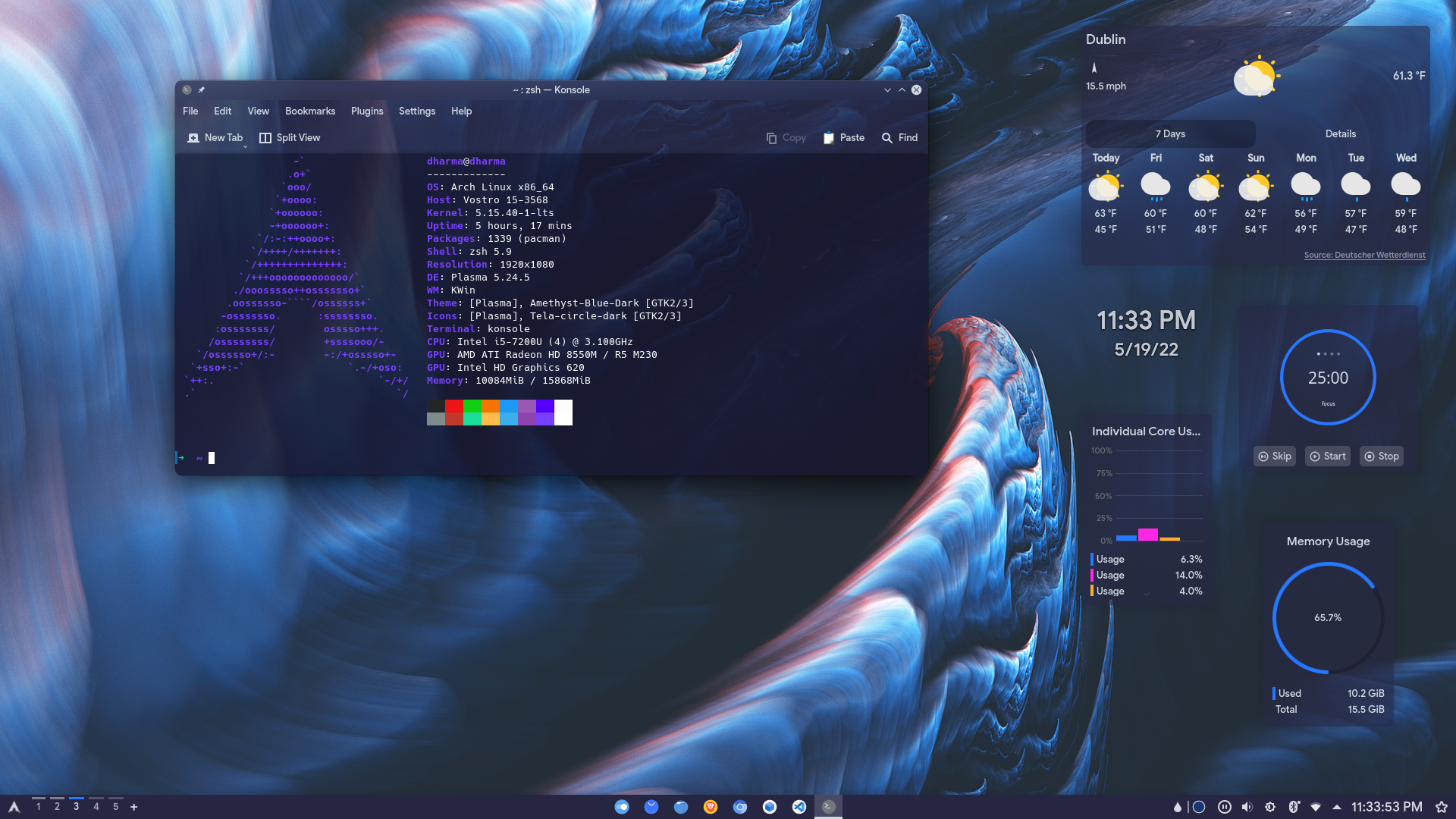Switch to virtual desktop 4
The image size is (1456, 819).
click(96, 807)
